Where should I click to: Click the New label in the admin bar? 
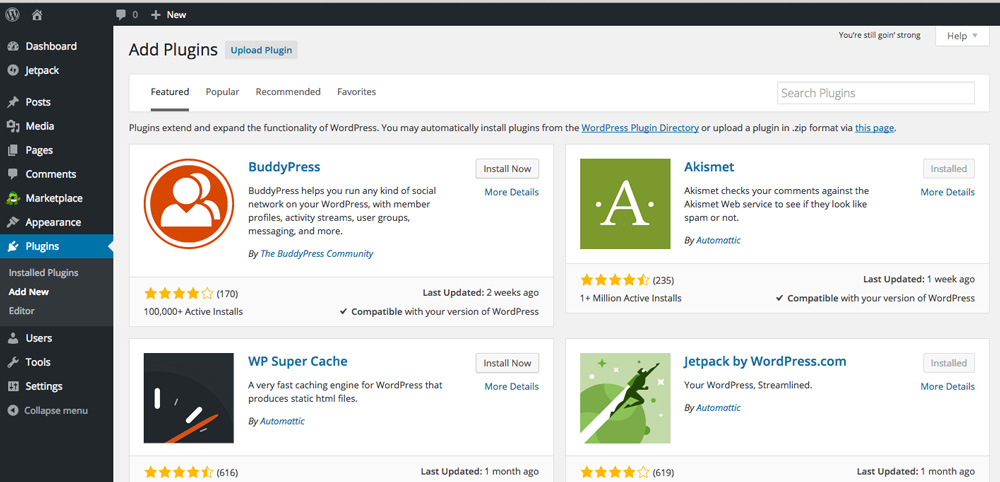(x=177, y=14)
